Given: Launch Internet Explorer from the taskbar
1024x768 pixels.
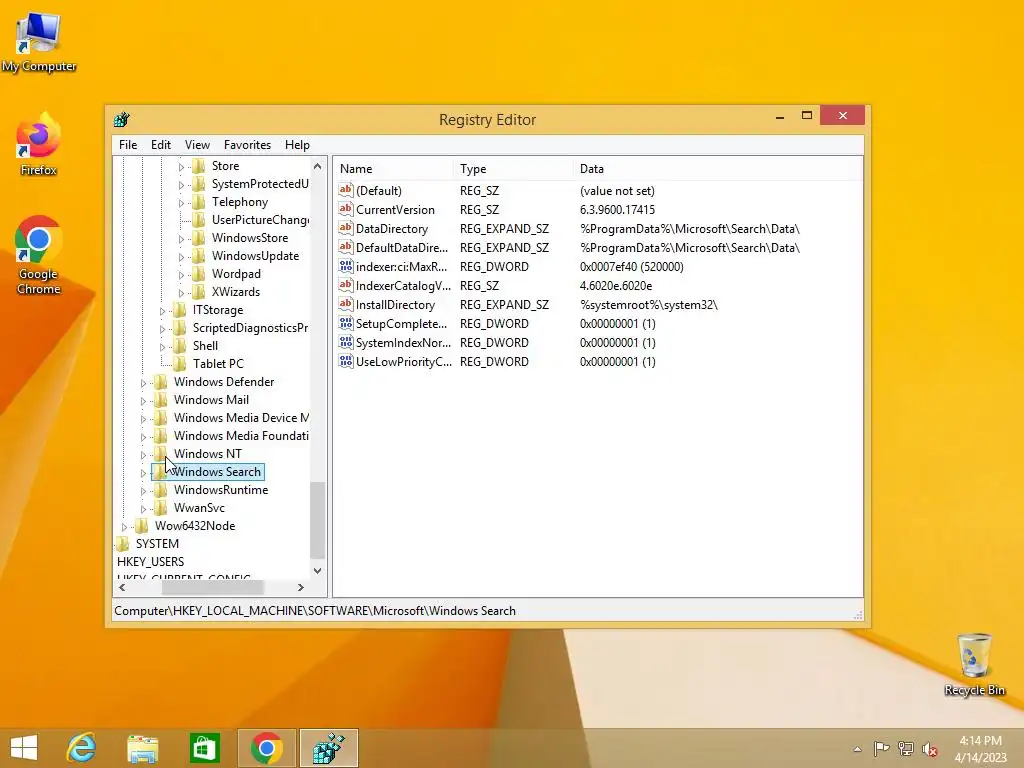Looking at the screenshot, I should coord(82,748).
